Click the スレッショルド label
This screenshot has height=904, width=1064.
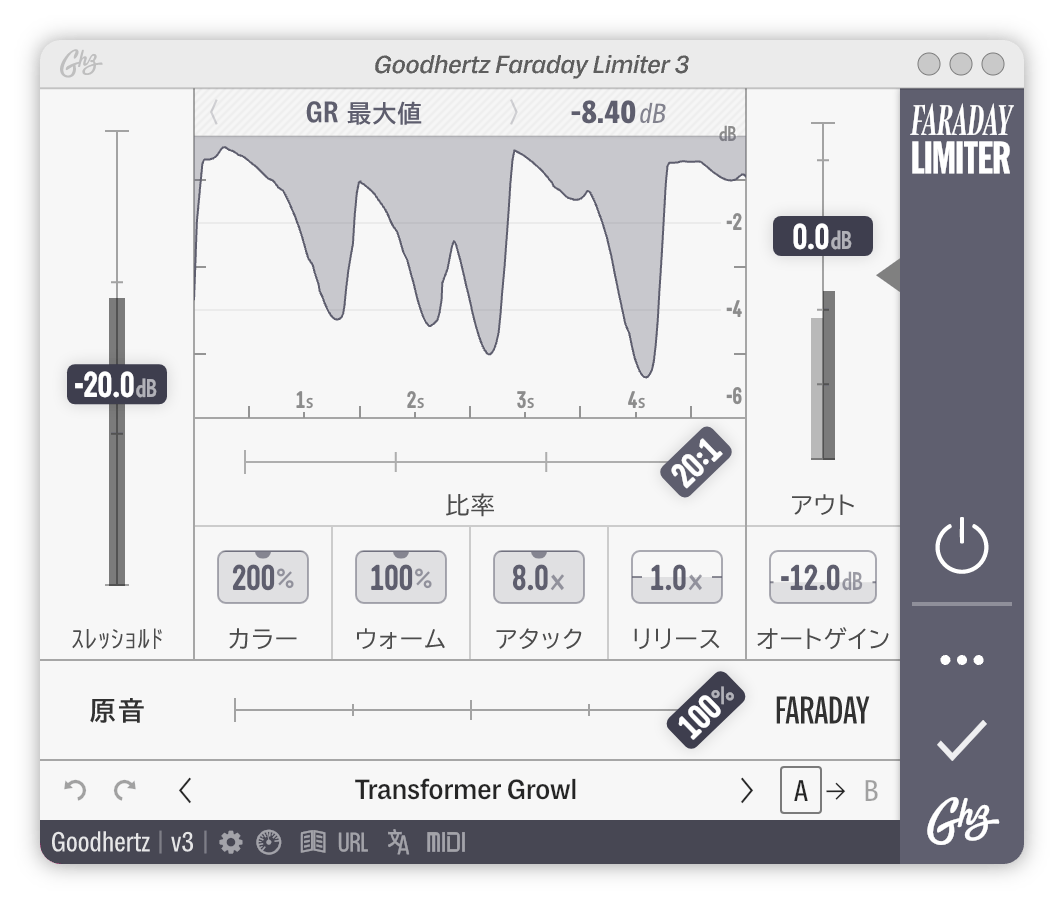[117, 638]
